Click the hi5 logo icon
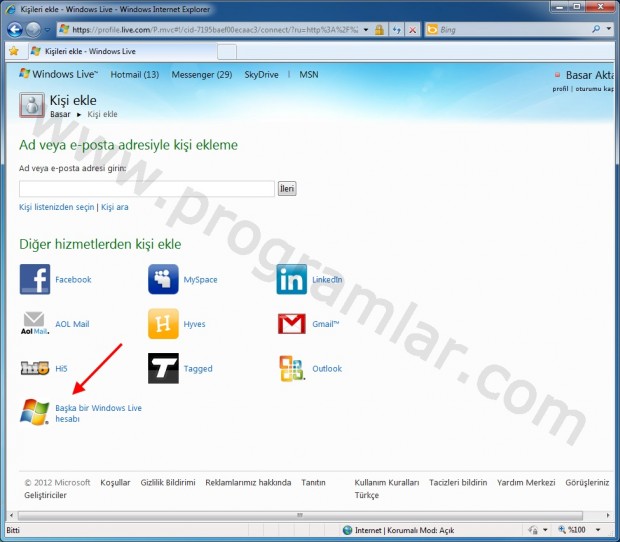 tap(35, 368)
